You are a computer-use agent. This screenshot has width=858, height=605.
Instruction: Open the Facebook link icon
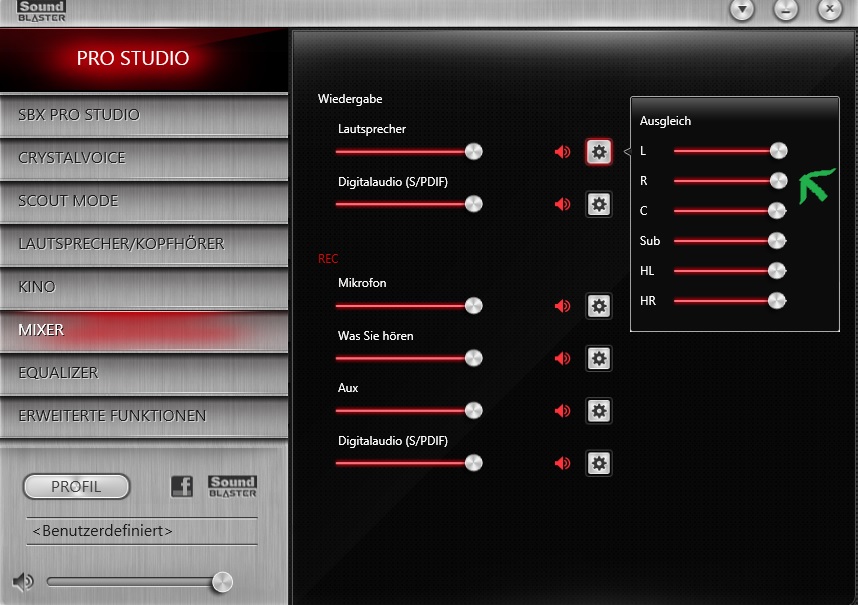point(182,486)
